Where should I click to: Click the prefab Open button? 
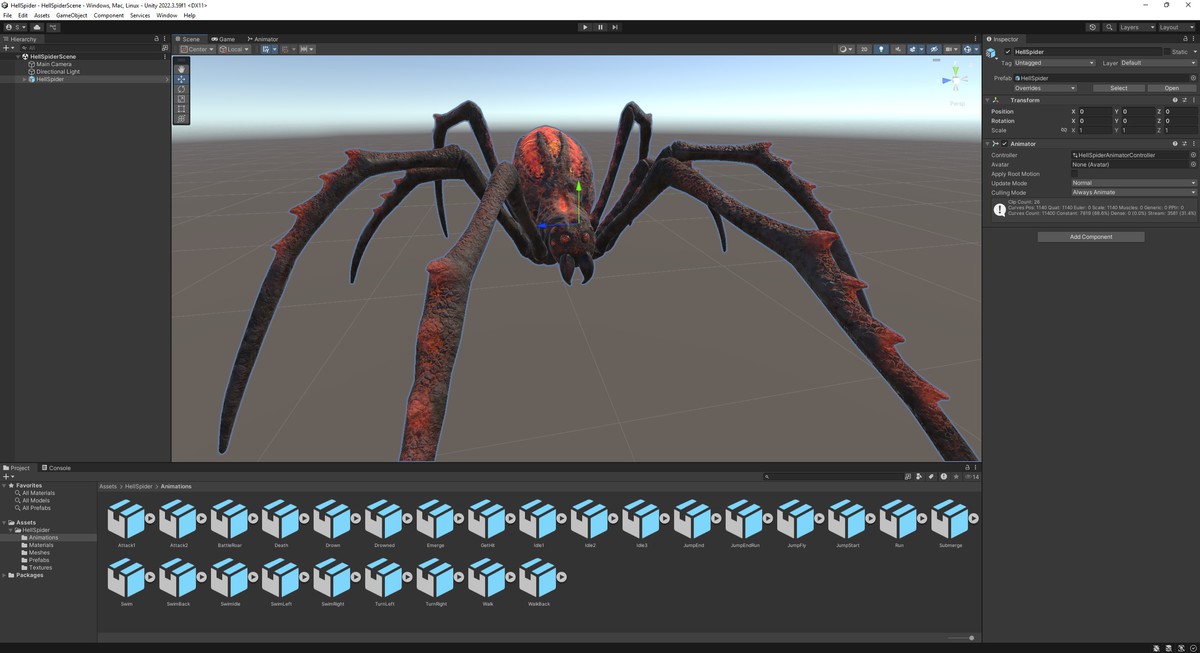(x=1171, y=88)
